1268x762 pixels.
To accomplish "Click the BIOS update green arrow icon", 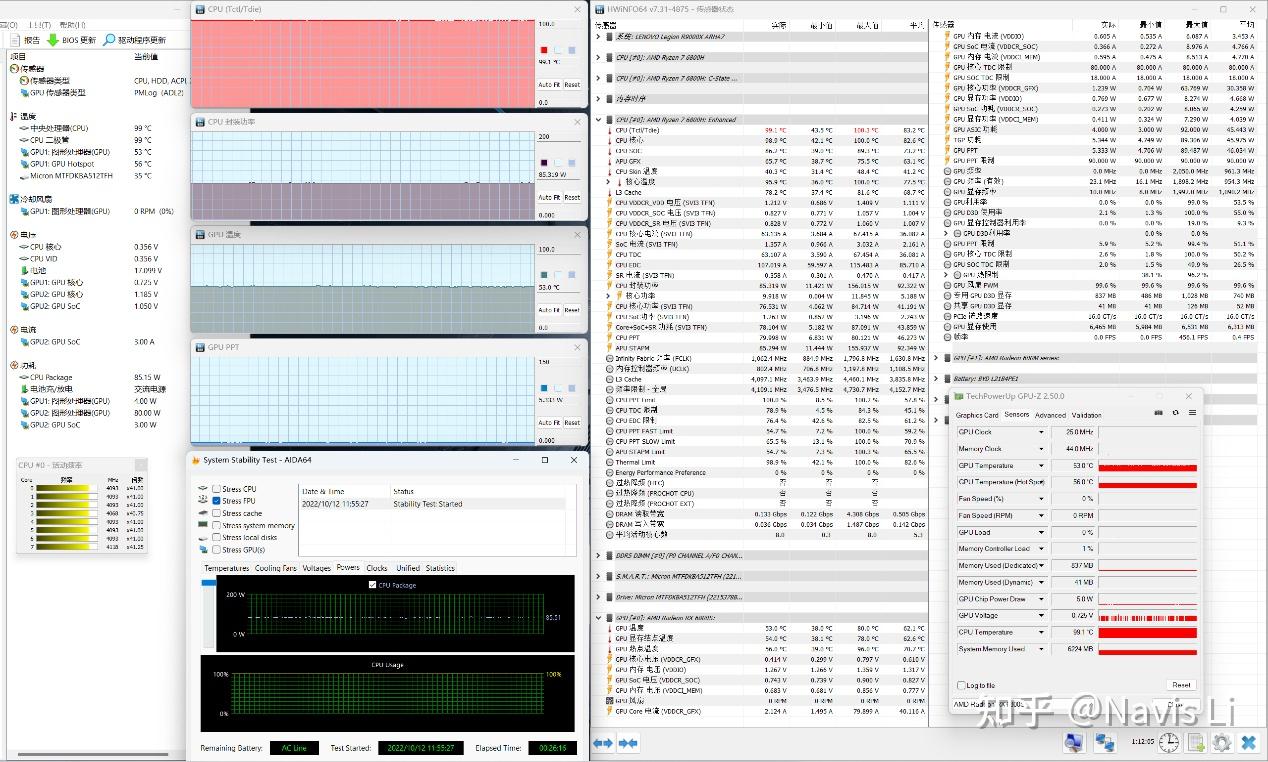I will pyautogui.click(x=53, y=40).
